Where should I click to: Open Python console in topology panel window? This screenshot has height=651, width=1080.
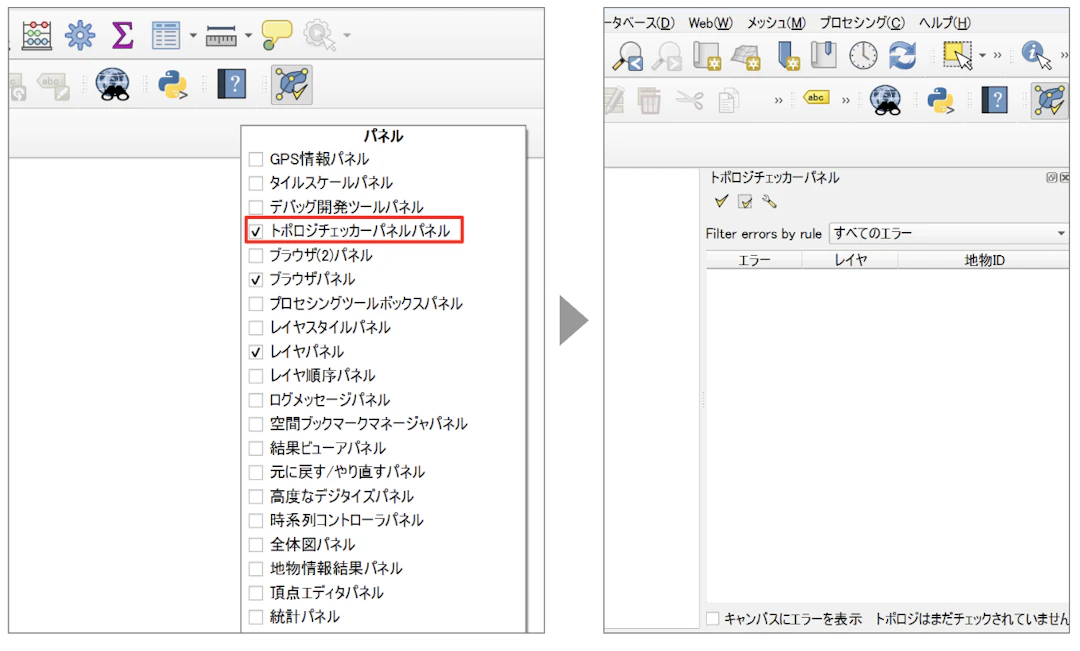[941, 101]
